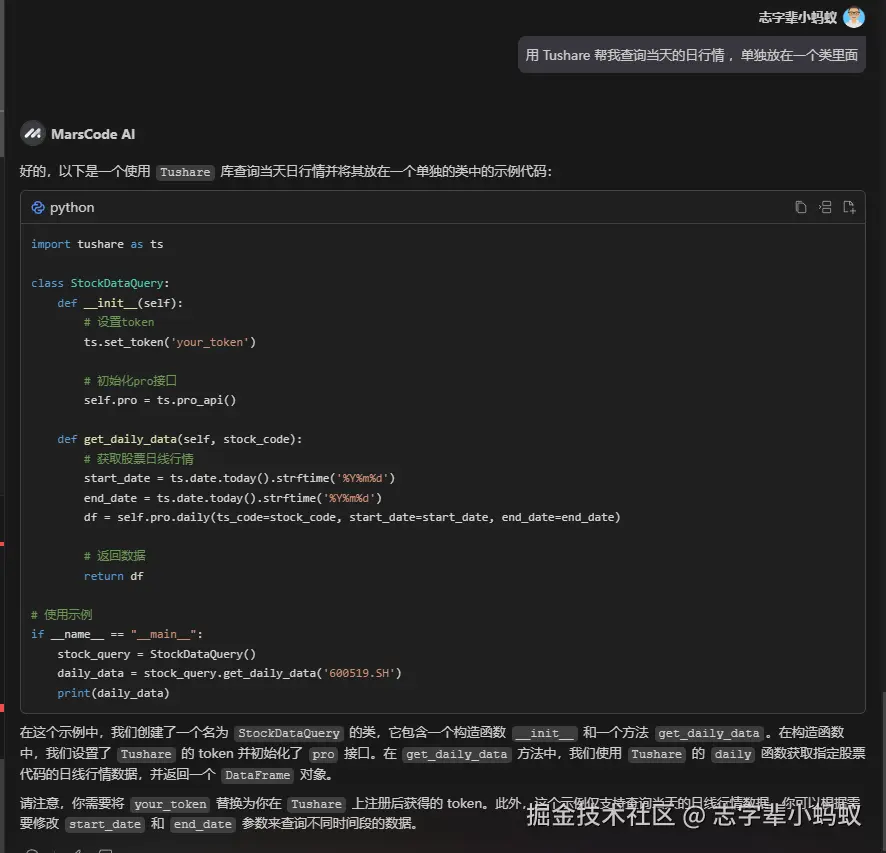Click Tushare chip before '上注册后获得的'
This screenshot has width=886, height=853.
[x=316, y=804]
